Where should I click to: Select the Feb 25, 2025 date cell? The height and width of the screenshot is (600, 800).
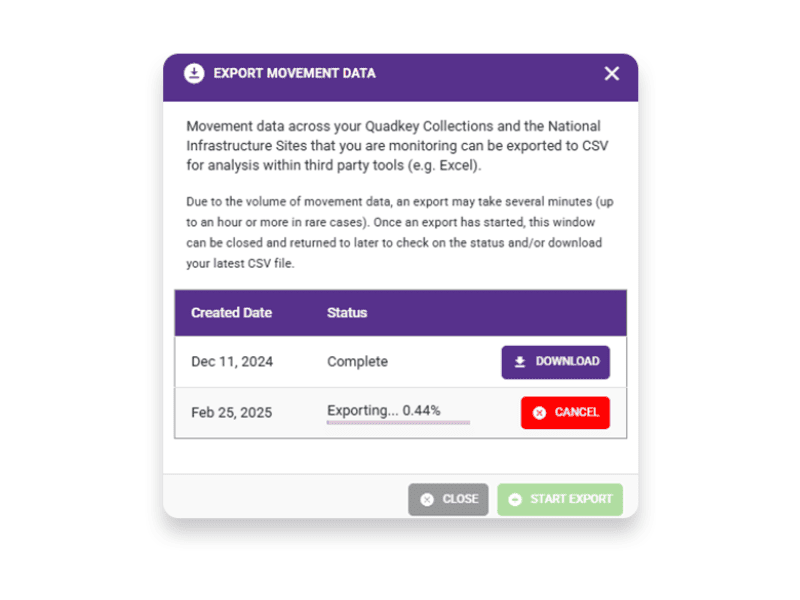coord(231,412)
